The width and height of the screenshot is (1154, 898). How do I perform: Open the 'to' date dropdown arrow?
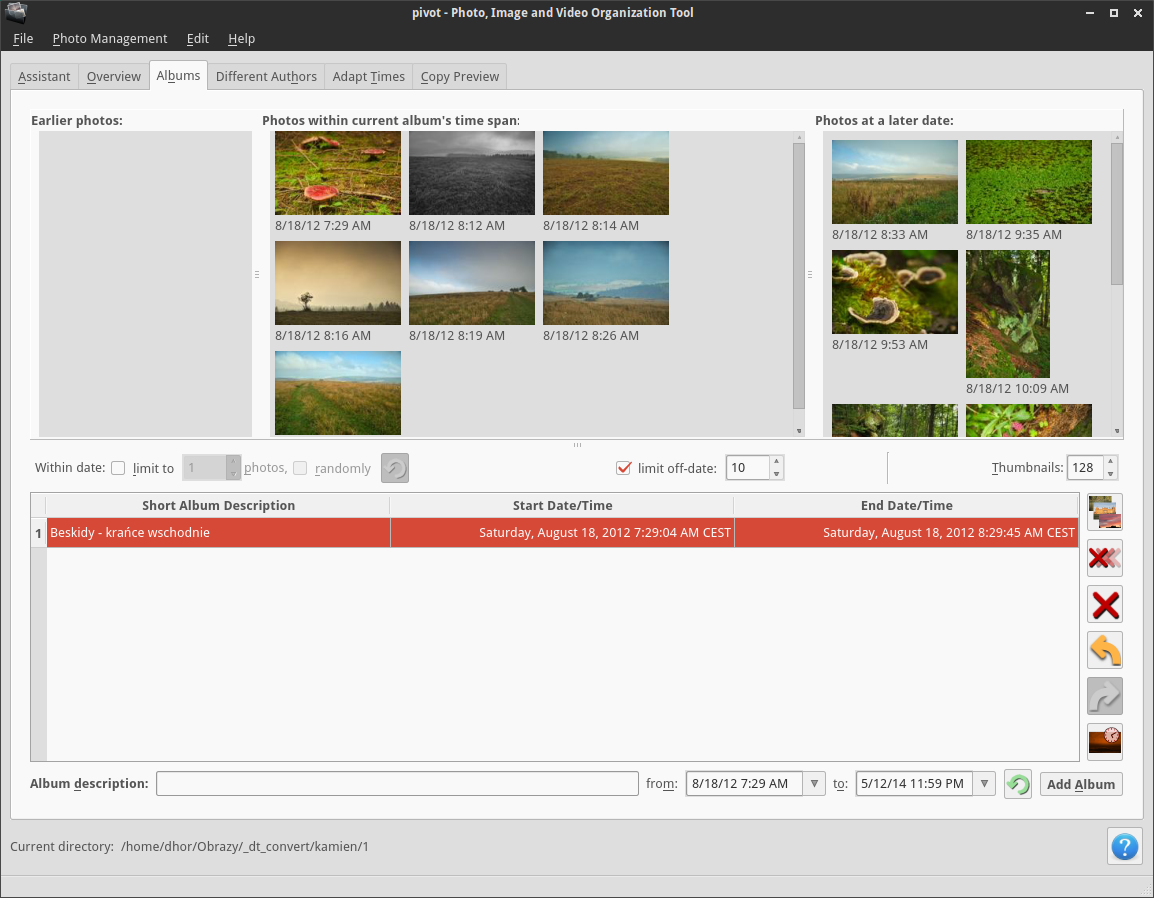point(984,784)
